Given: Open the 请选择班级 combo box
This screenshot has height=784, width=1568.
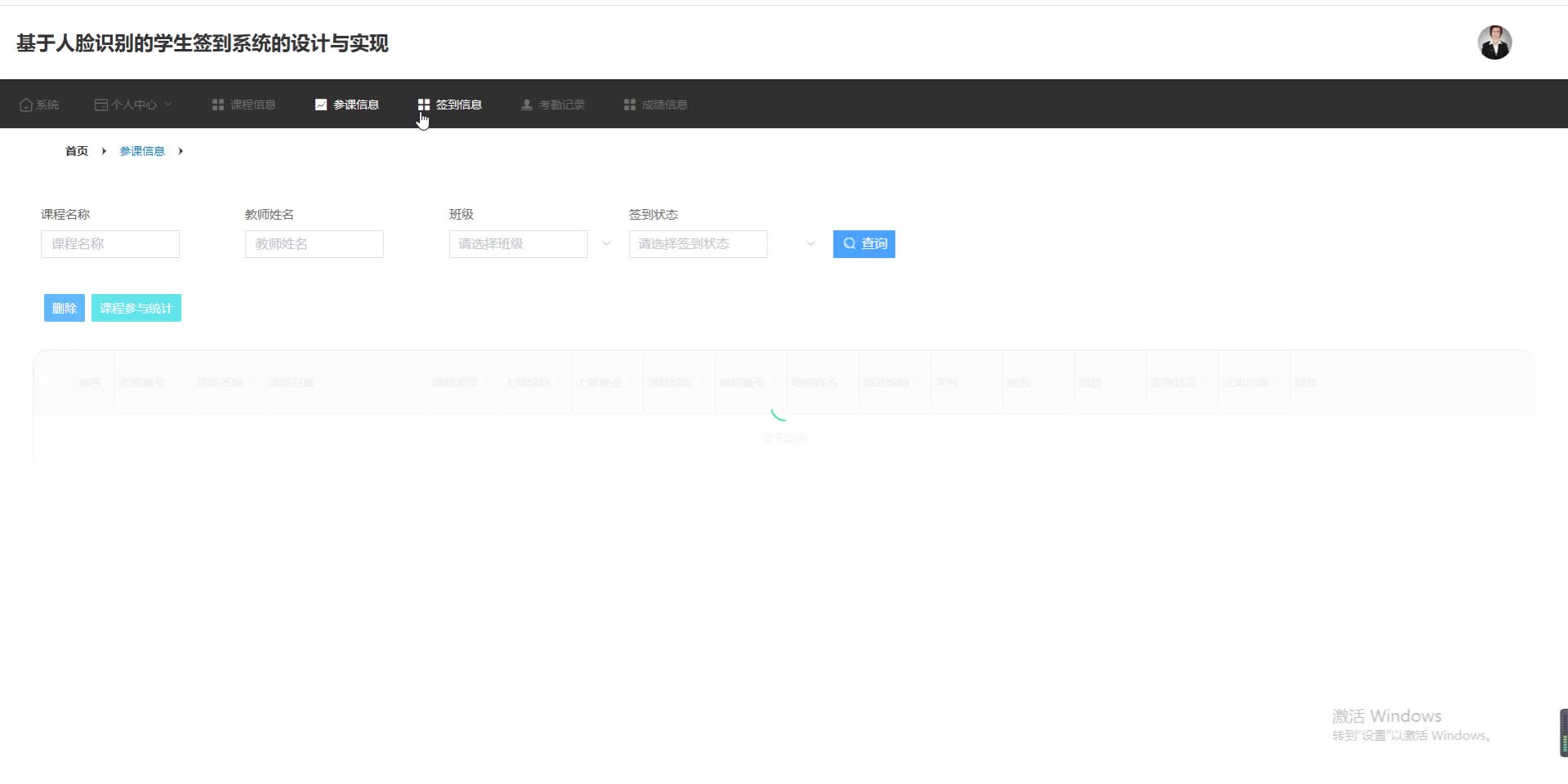Looking at the screenshot, I should tap(519, 244).
